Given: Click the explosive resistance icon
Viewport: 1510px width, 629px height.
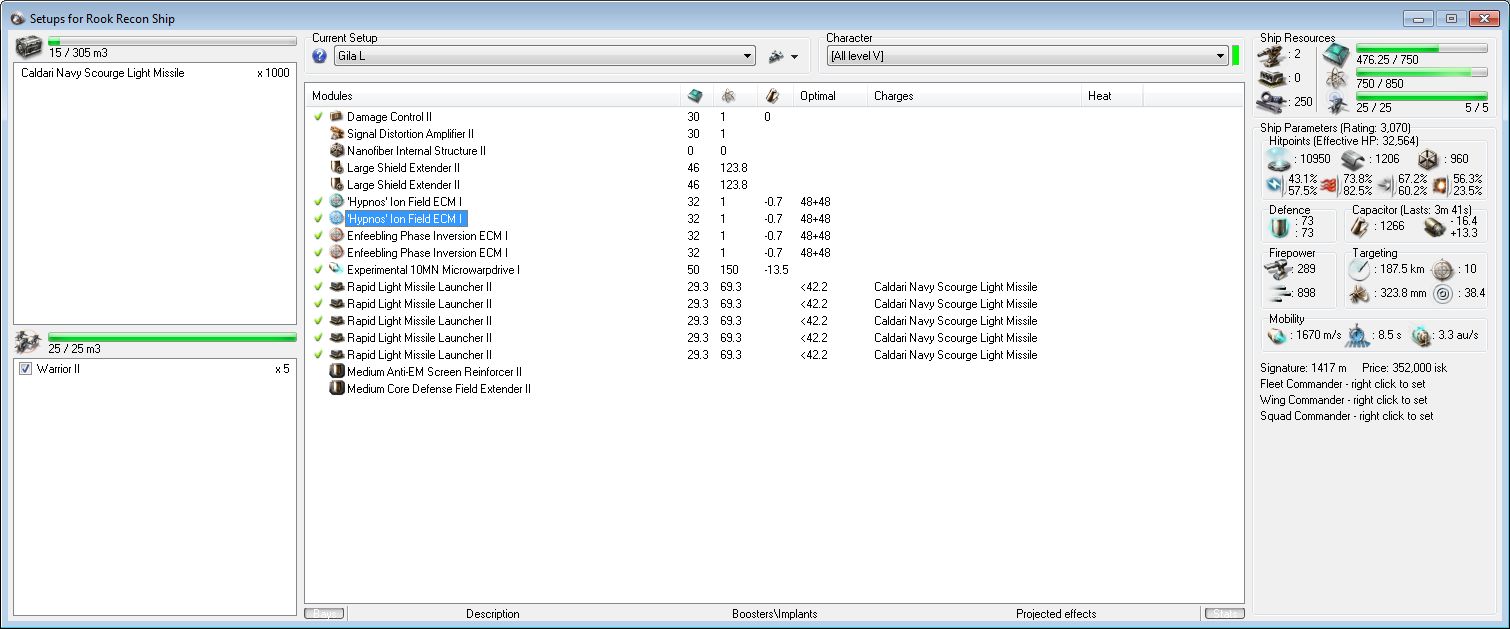Looking at the screenshot, I should (x=1440, y=184).
